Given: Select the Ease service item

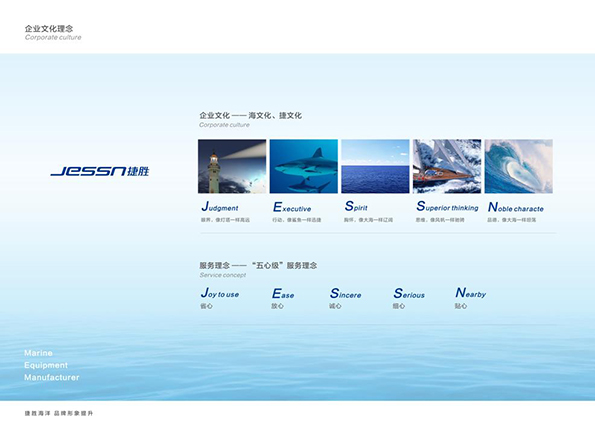Looking at the screenshot, I should (x=283, y=293).
